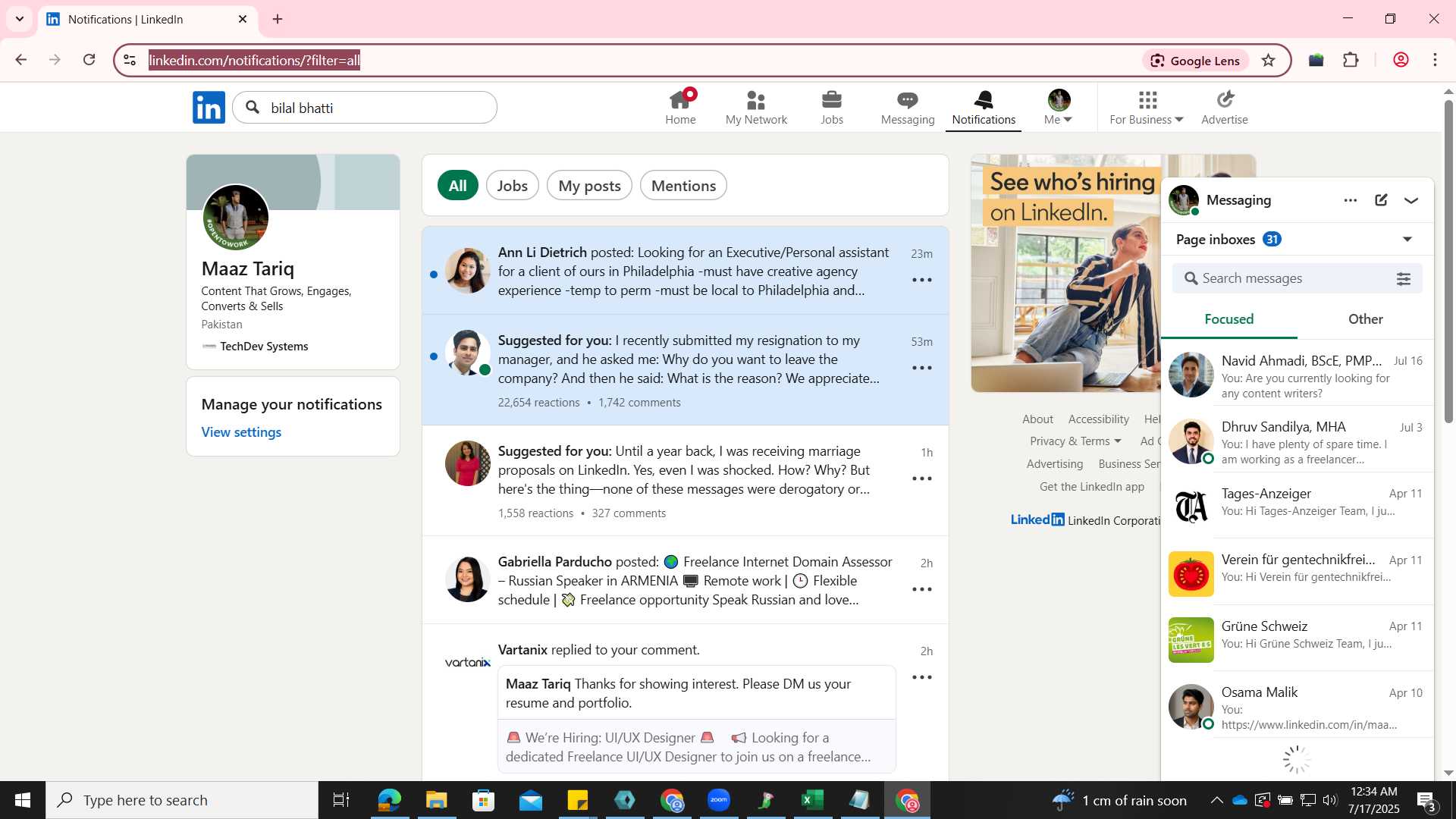This screenshot has height=819, width=1456.
Task: Open Windows Start menu
Action: (22, 800)
